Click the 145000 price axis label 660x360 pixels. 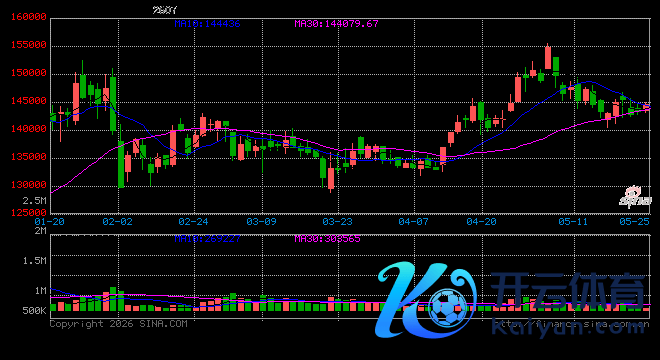coord(28,101)
